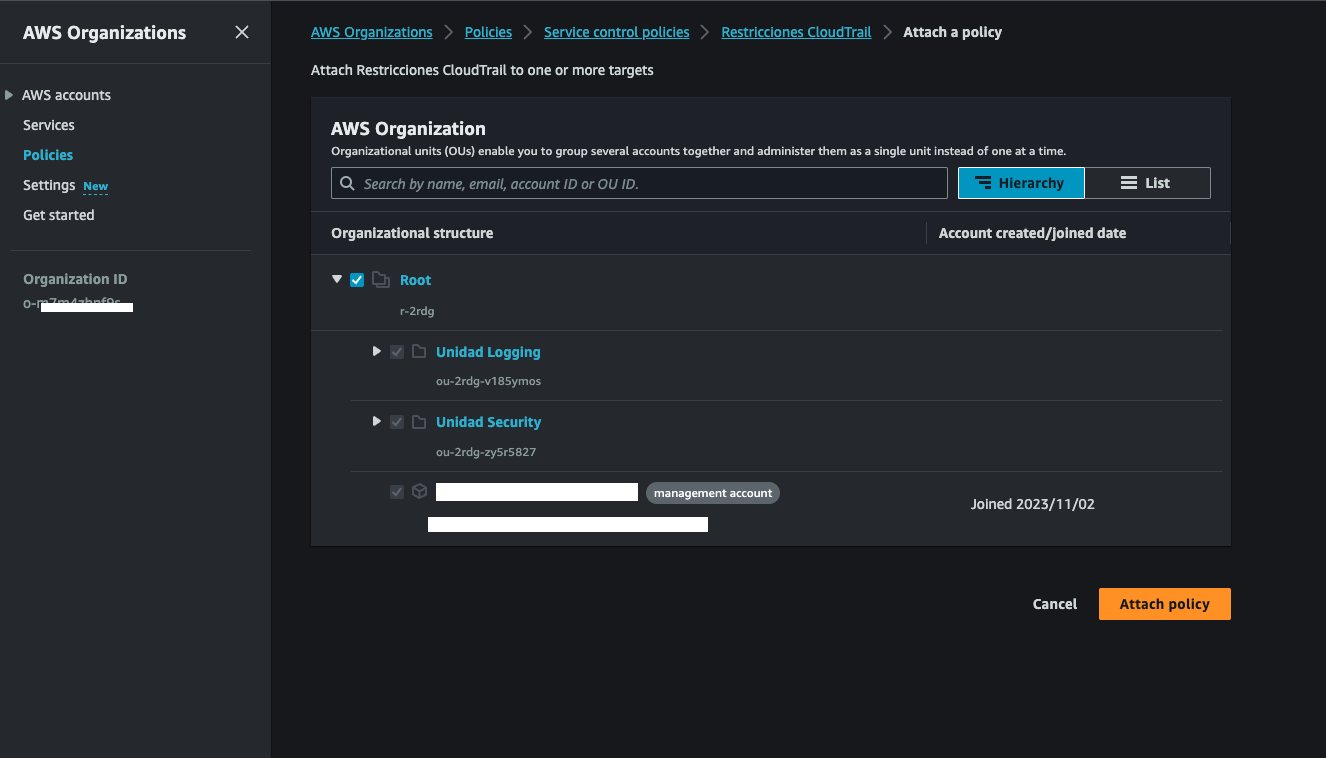Expand the Unidad Logging OU
This screenshot has height=758, width=1326.
[x=376, y=352]
